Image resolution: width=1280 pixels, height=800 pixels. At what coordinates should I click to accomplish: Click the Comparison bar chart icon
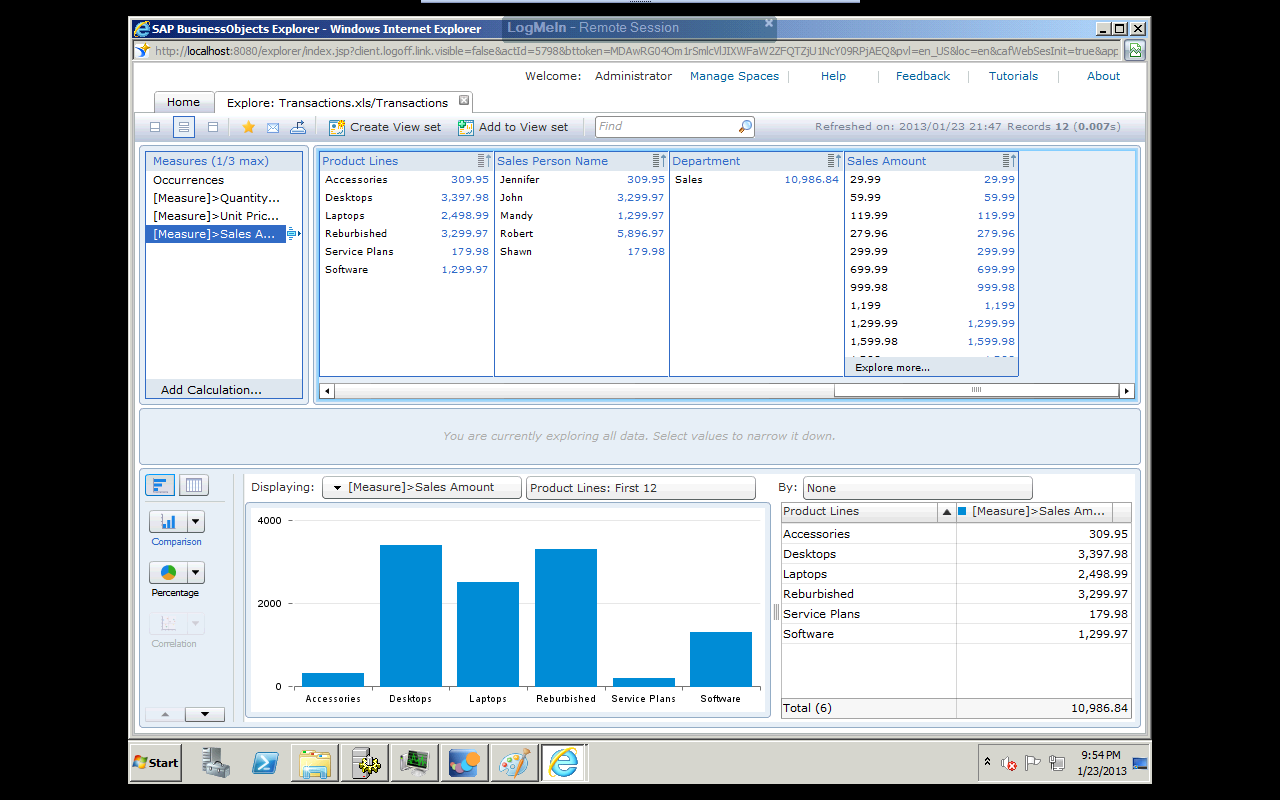[168, 522]
